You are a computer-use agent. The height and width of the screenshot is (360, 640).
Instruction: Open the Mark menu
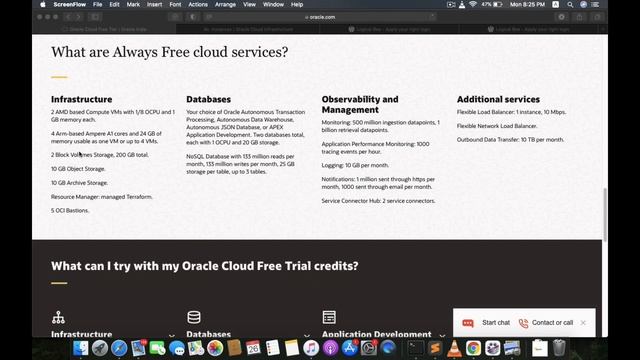tap(133, 4)
